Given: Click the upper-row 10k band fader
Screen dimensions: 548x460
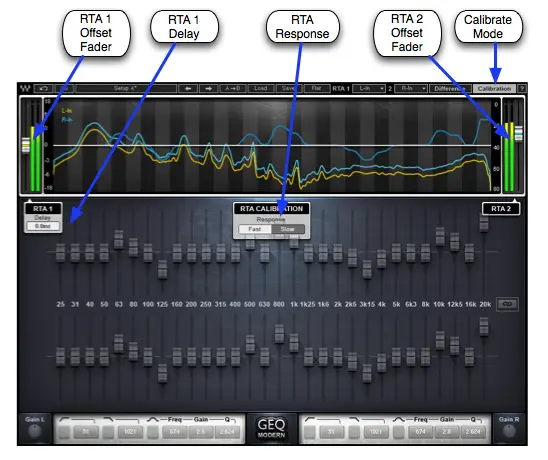Looking at the screenshot, I should [440, 237].
